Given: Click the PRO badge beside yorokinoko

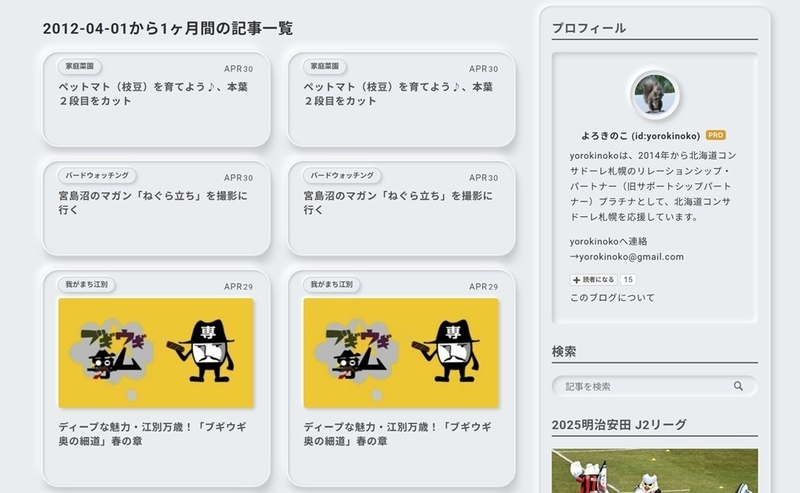Looking at the screenshot, I should (x=716, y=135).
